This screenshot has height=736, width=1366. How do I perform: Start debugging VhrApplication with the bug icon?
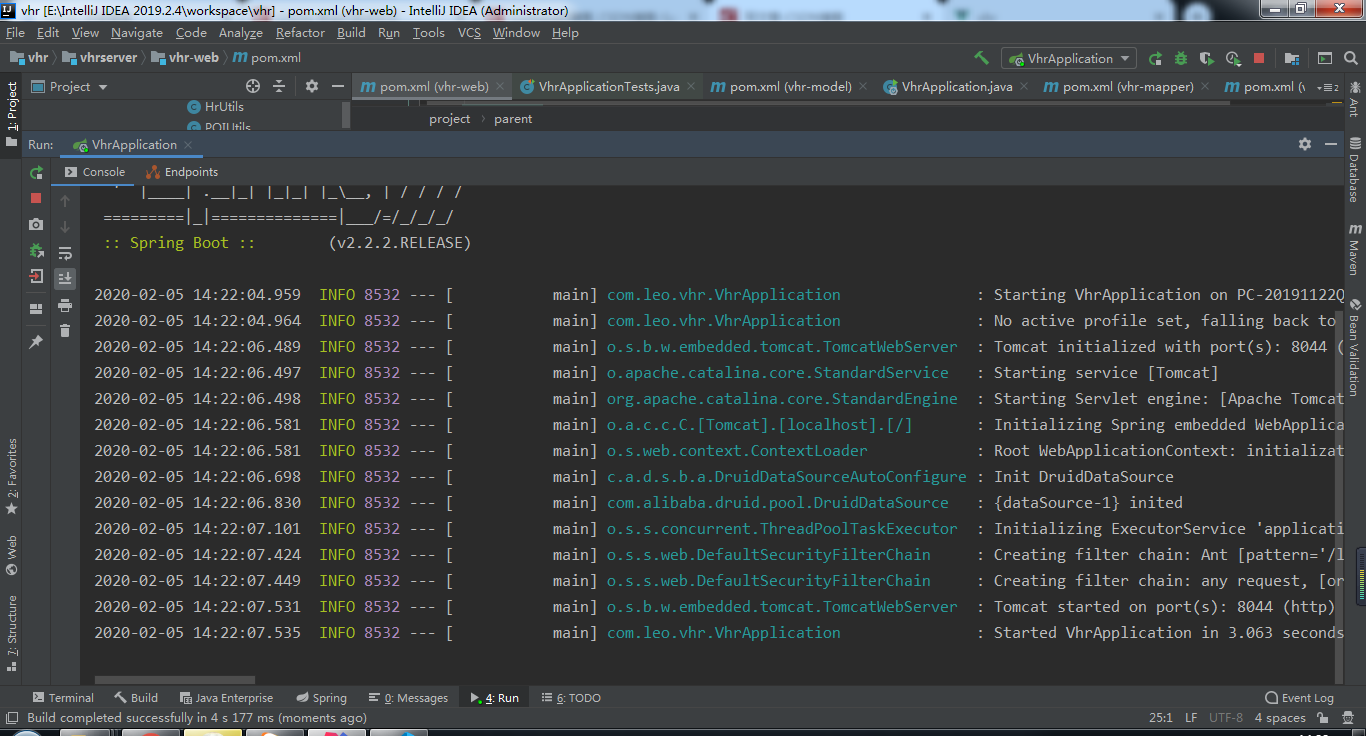[1181, 59]
